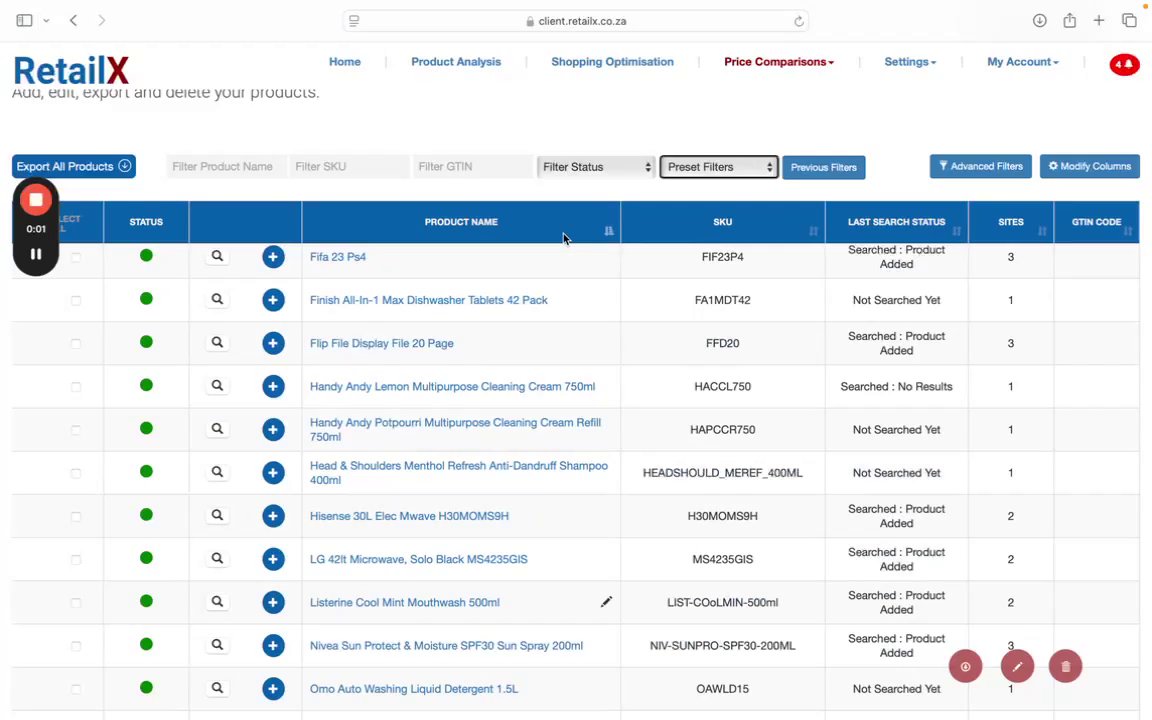Tick checkbox for Listerine Cool Mint row
Screen dimensions: 1152x720
(76, 603)
